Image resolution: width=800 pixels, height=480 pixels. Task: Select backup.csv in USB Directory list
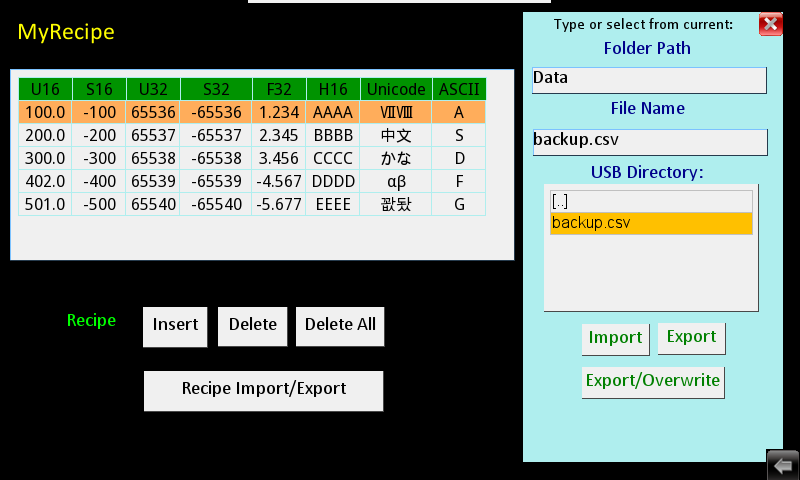click(x=651, y=223)
